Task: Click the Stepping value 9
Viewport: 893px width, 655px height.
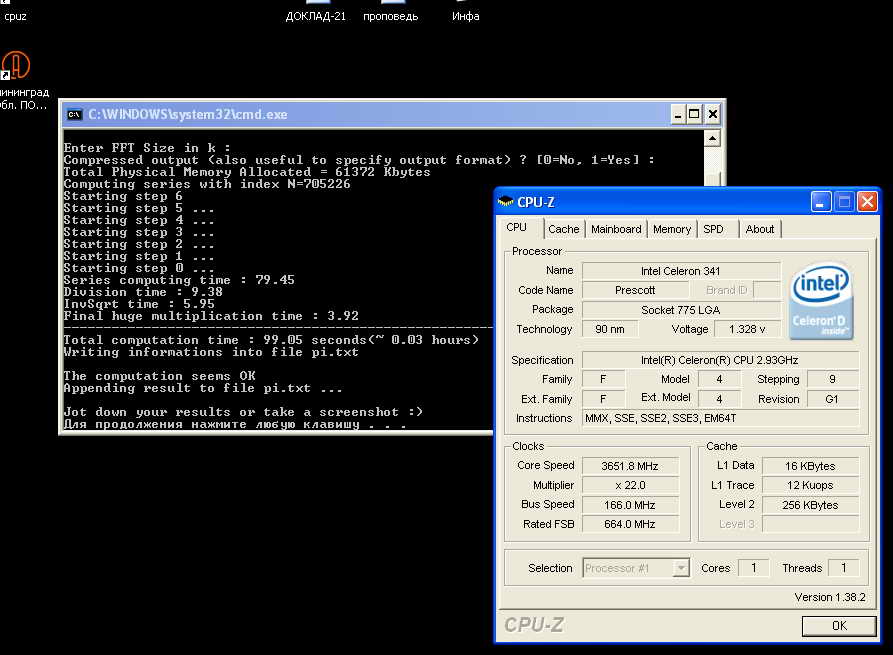Action: (833, 379)
